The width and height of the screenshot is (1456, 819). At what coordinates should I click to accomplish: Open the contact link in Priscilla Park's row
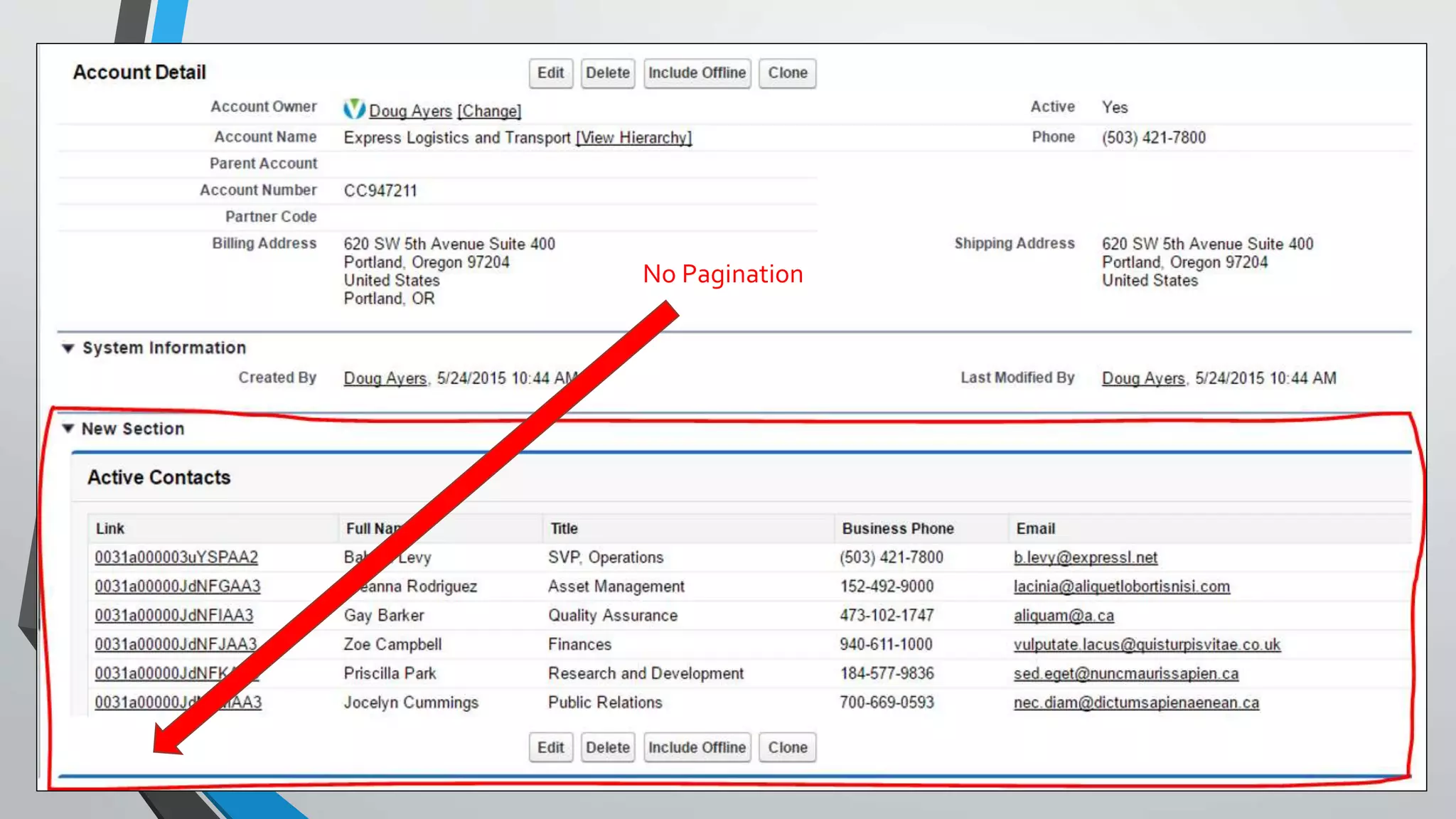(177, 673)
